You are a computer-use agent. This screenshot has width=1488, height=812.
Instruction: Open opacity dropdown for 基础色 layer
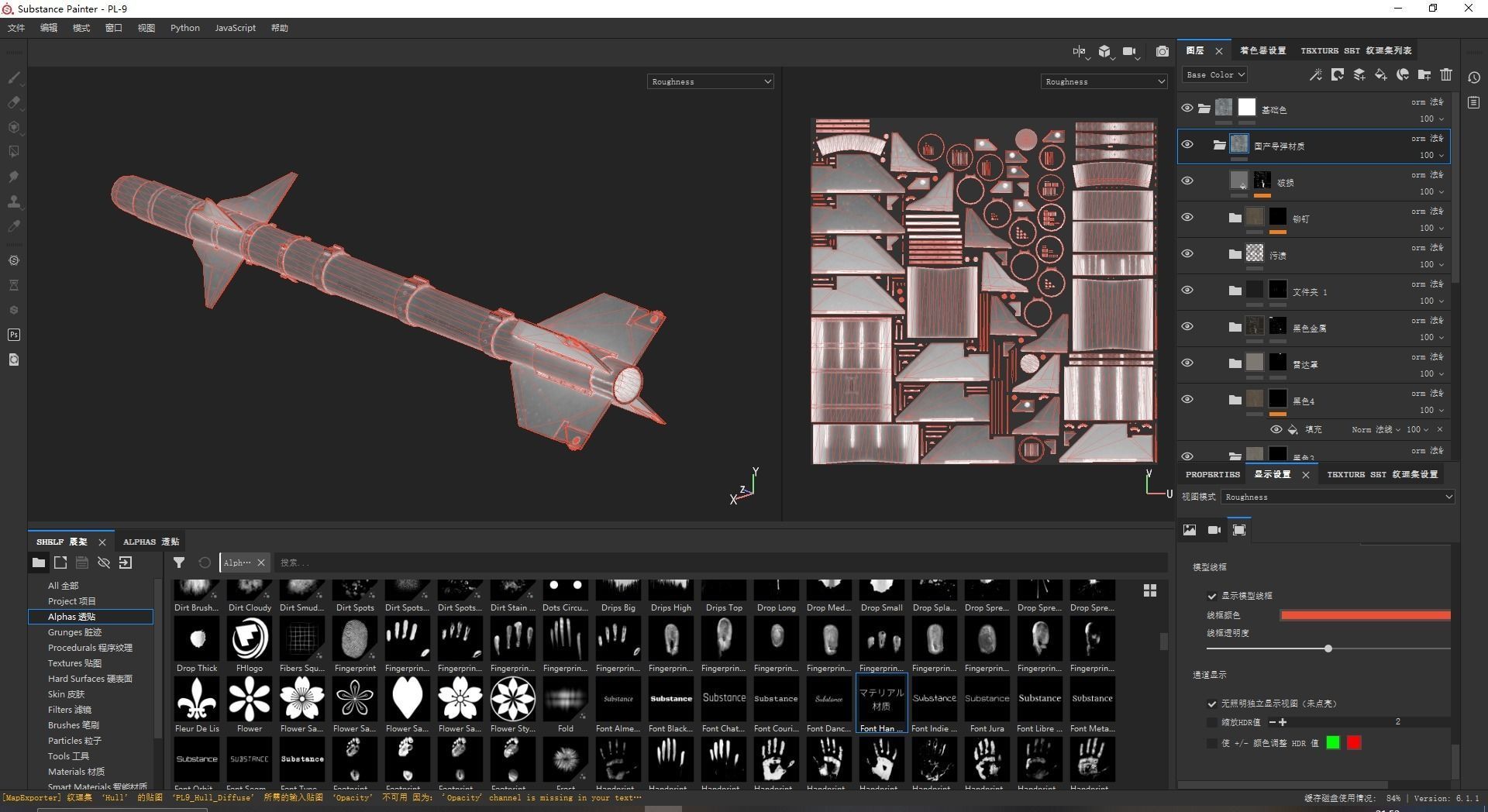pyautogui.click(x=1431, y=119)
